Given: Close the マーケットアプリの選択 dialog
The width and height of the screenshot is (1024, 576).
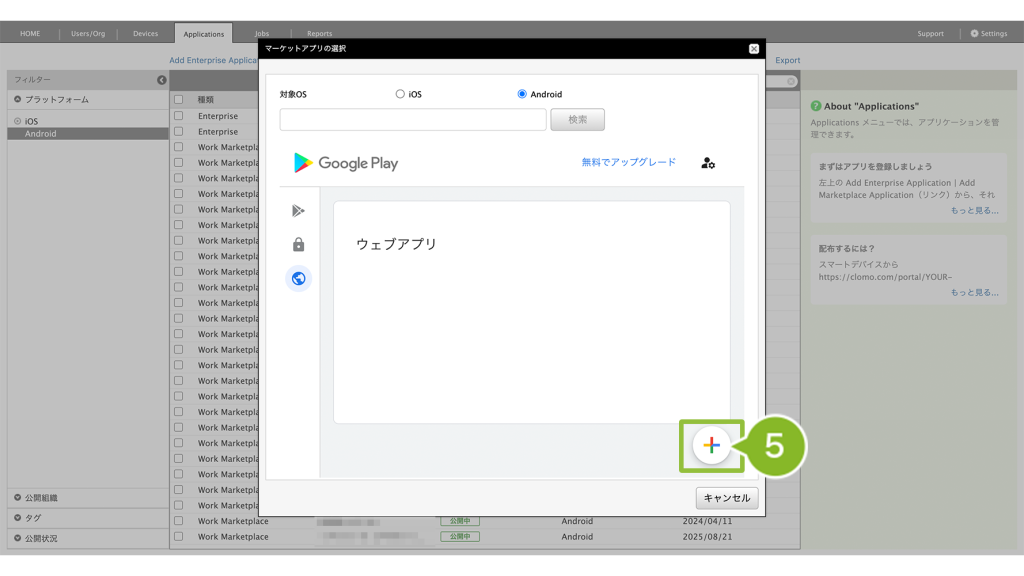Looking at the screenshot, I should click(753, 48).
